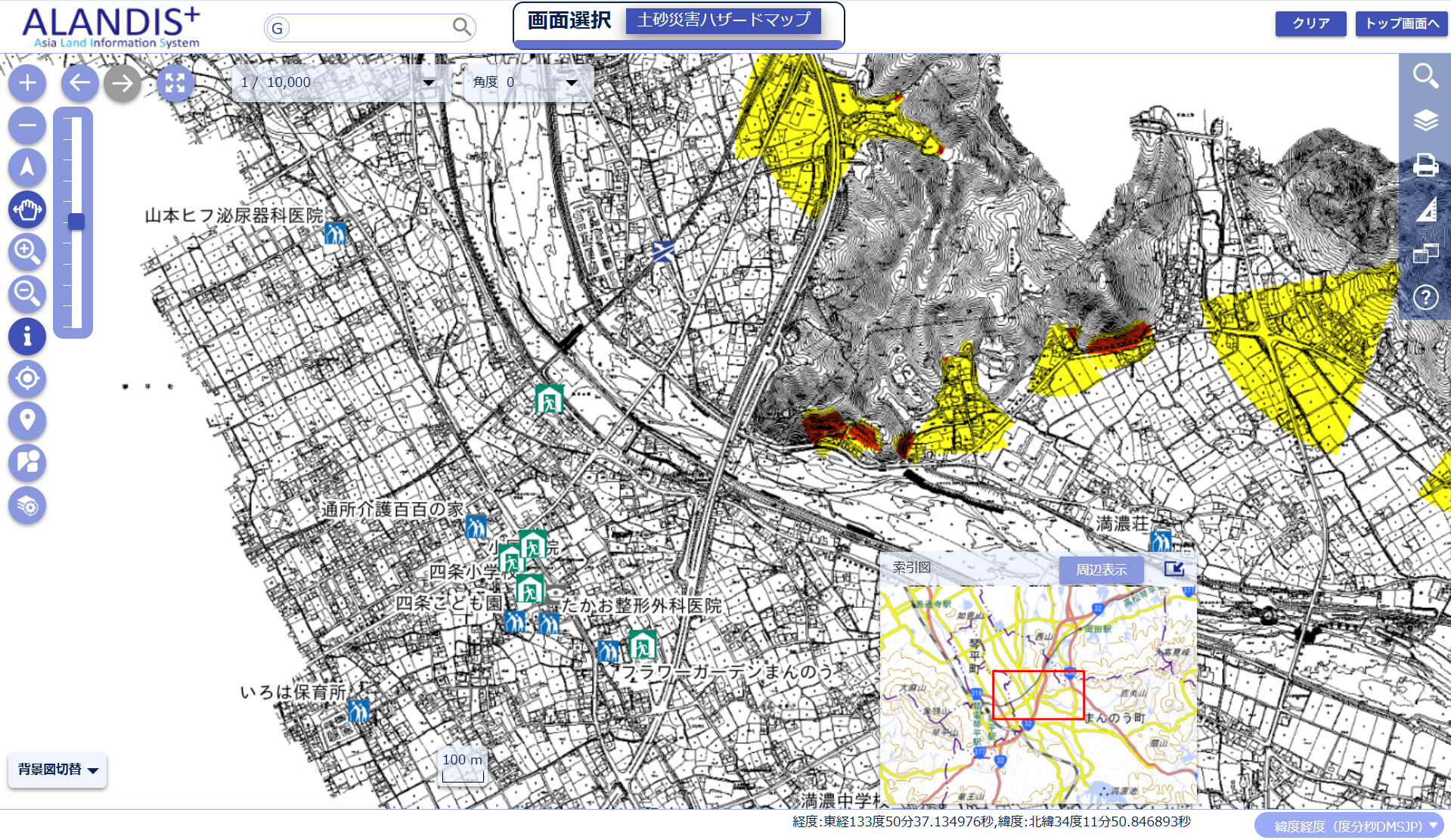Image resolution: width=1451 pixels, height=840 pixels.
Task: Toggle the feature information tool
Action: coord(27,336)
